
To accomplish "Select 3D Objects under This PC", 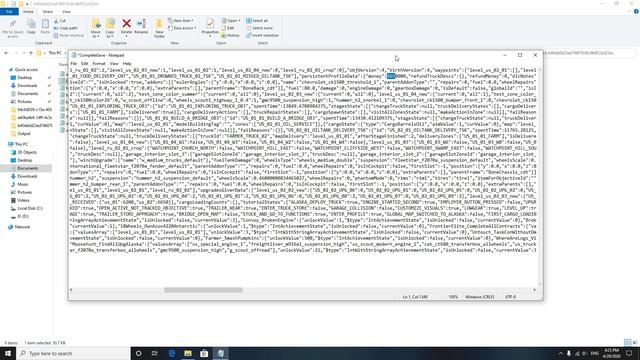I will click(x=27, y=152).
